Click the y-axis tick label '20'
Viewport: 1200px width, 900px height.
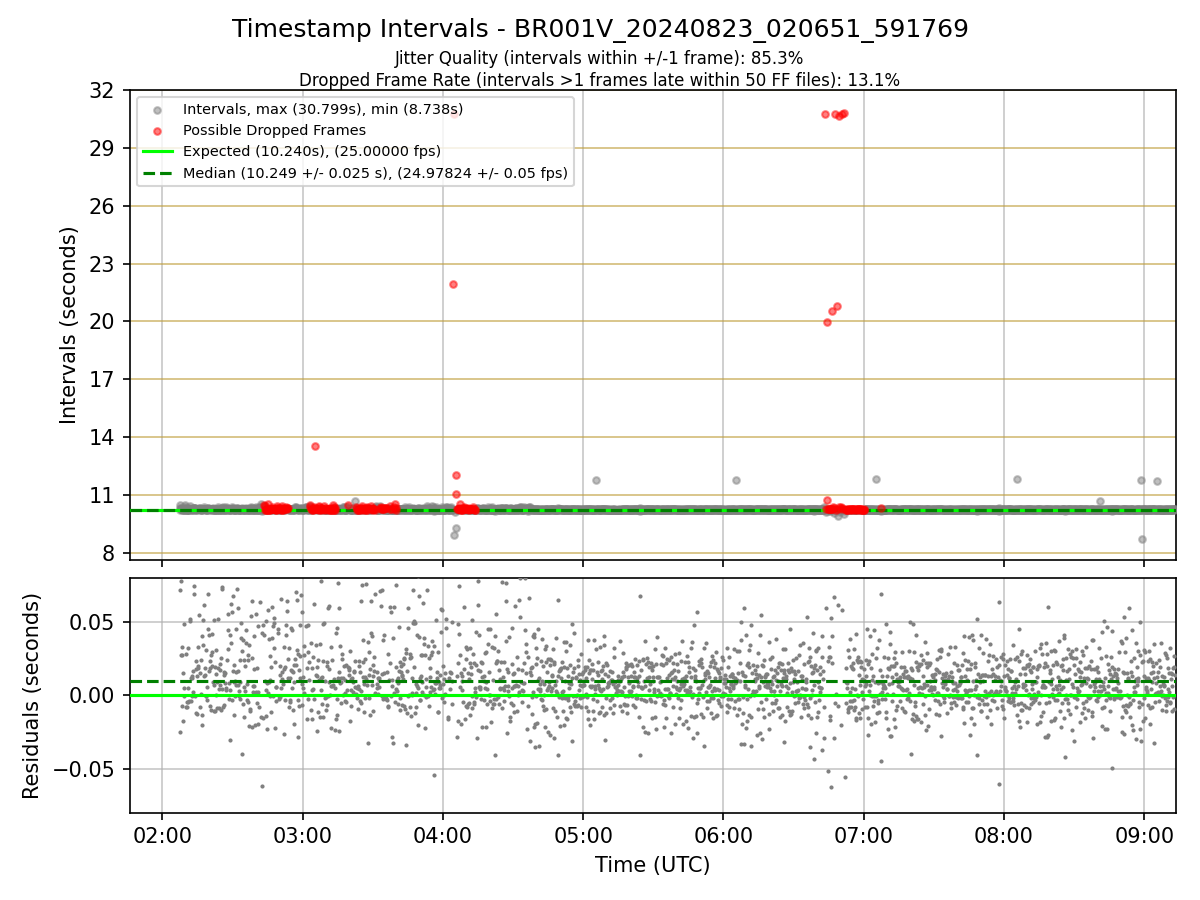click(x=102, y=322)
